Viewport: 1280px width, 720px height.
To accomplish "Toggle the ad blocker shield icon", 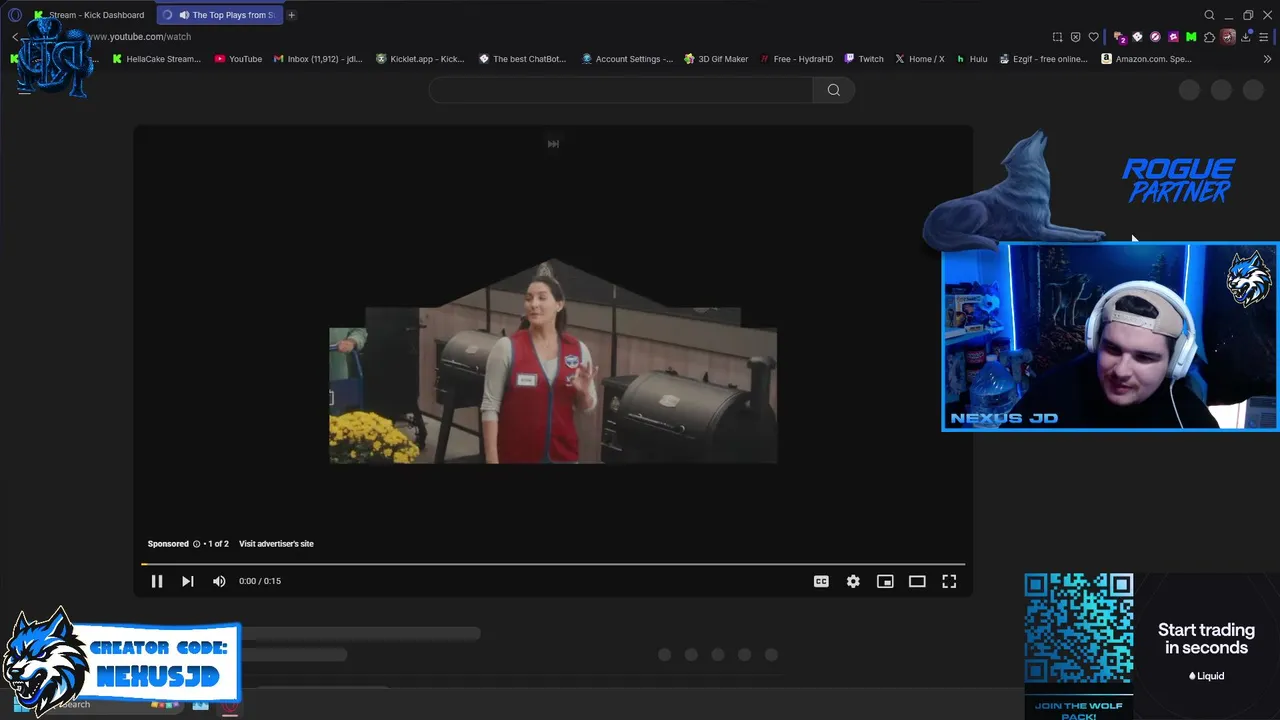I will click(1076, 37).
